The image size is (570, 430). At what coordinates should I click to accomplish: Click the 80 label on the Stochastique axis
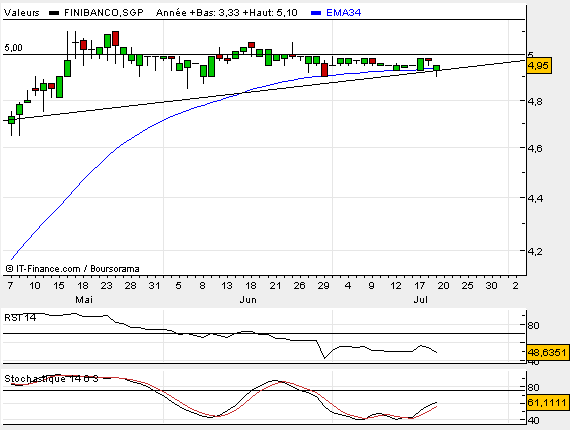(534, 387)
